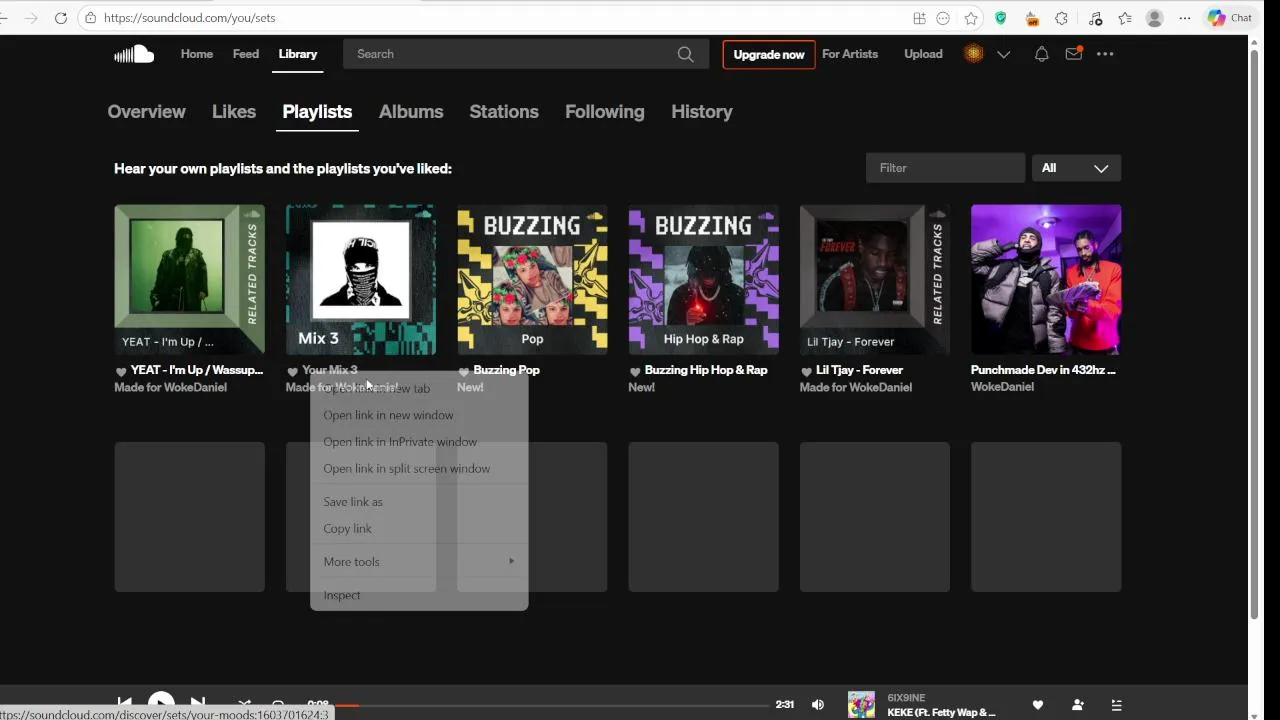Select Save link as
This screenshot has height=720, width=1280.
(419, 502)
